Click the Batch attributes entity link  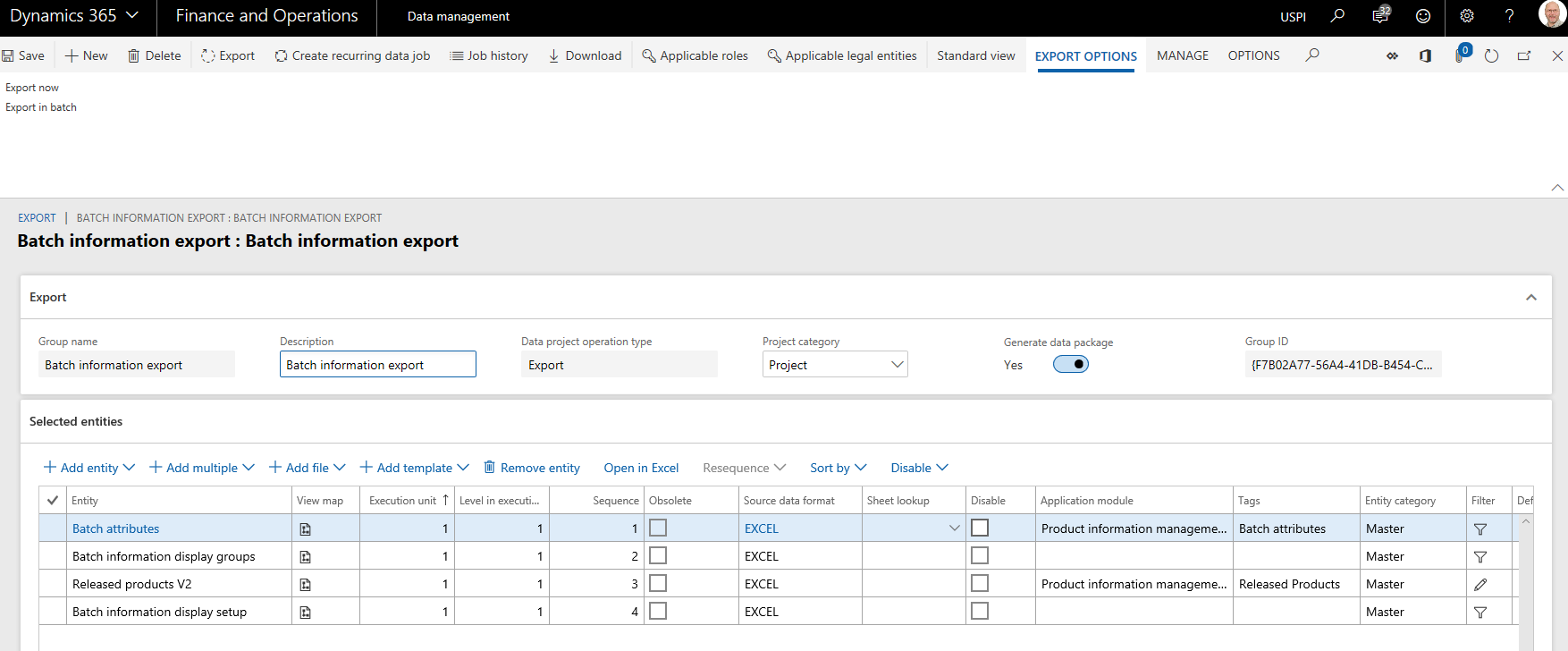pyautogui.click(x=116, y=529)
